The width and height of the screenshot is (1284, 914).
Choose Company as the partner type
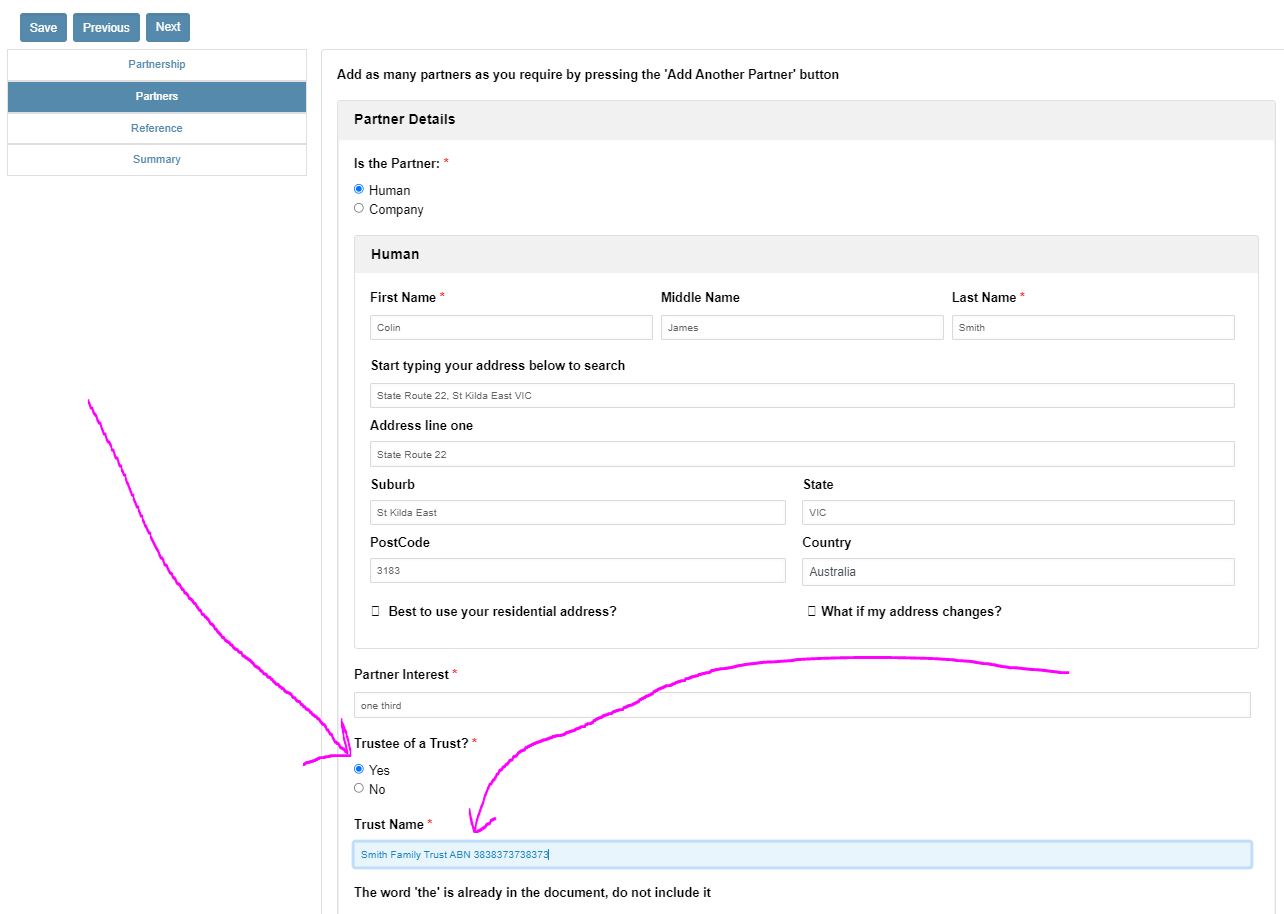pyautogui.click(x=359, y=208)
